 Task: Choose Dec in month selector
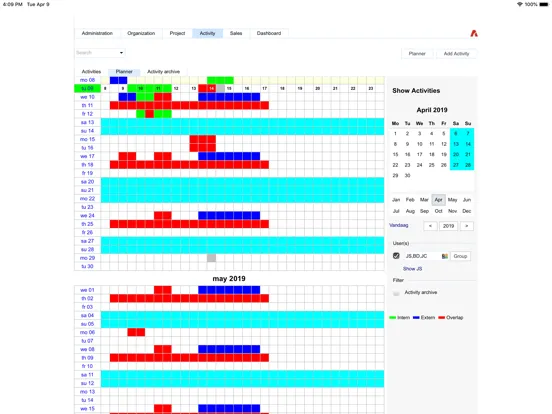coord(467,211)
